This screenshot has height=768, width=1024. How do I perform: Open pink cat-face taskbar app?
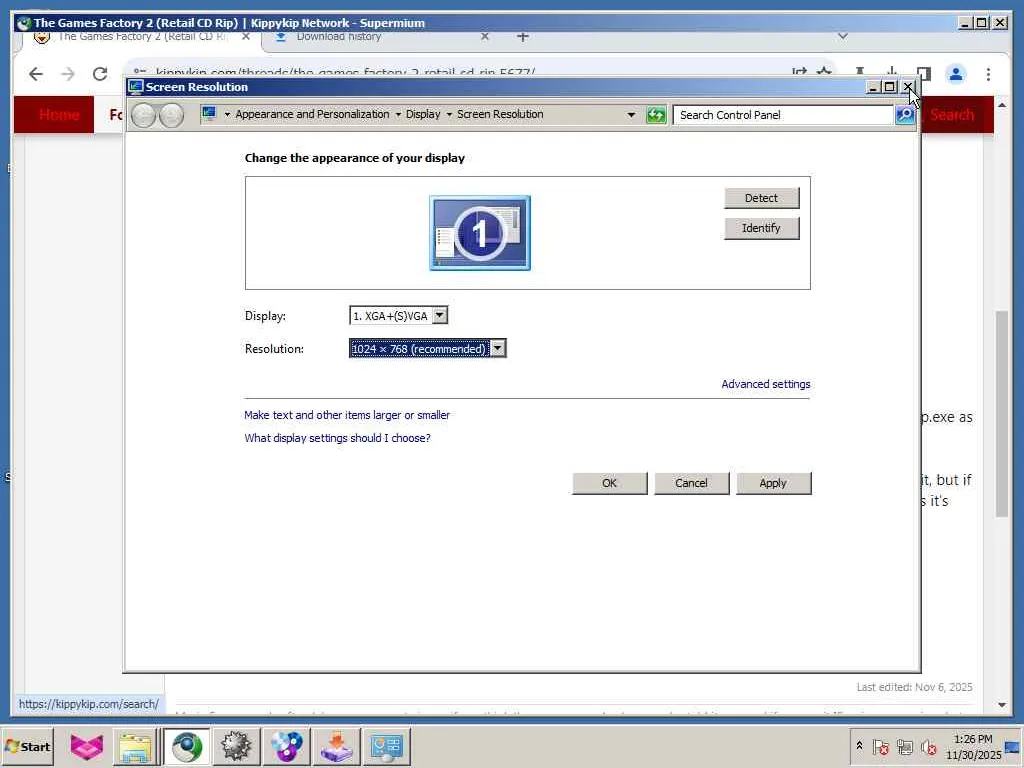(x=87, y=746)
